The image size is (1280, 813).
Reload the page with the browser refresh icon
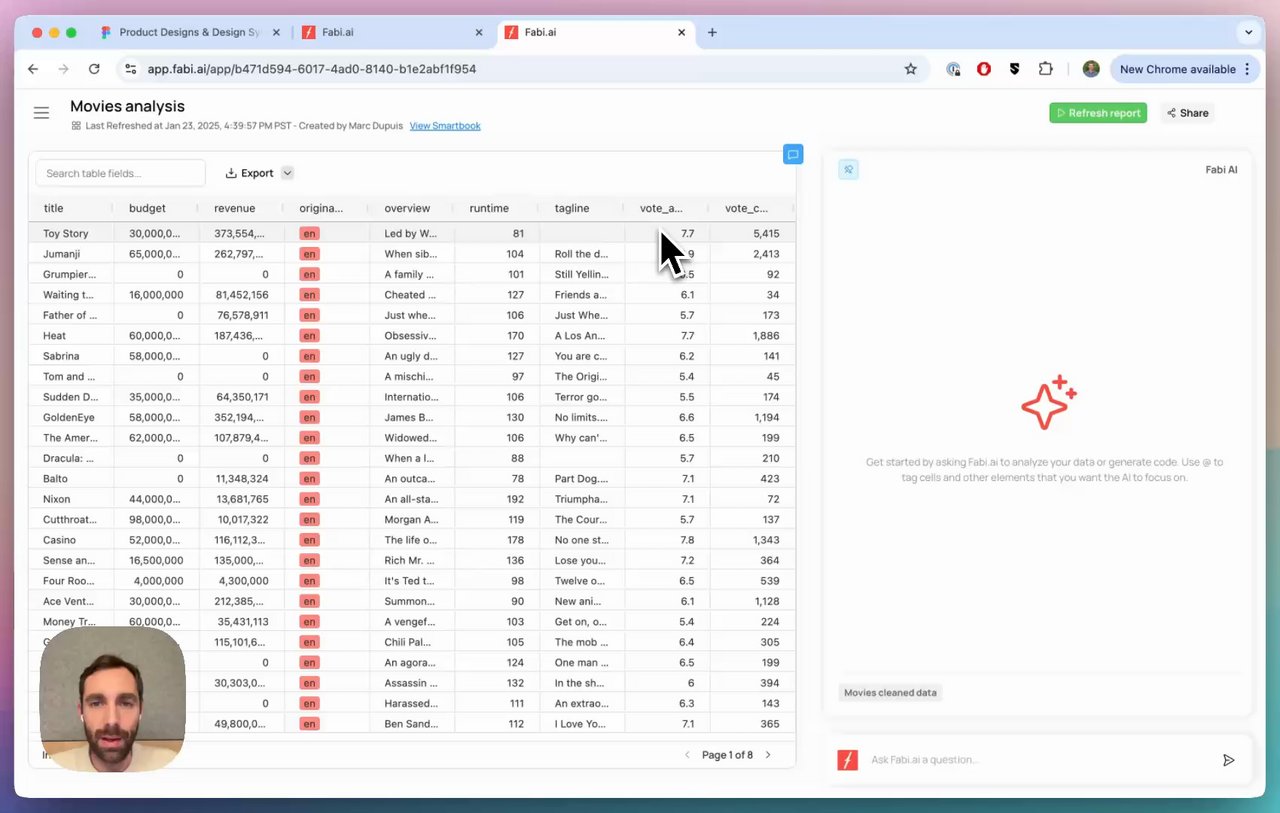coord(94,69)
